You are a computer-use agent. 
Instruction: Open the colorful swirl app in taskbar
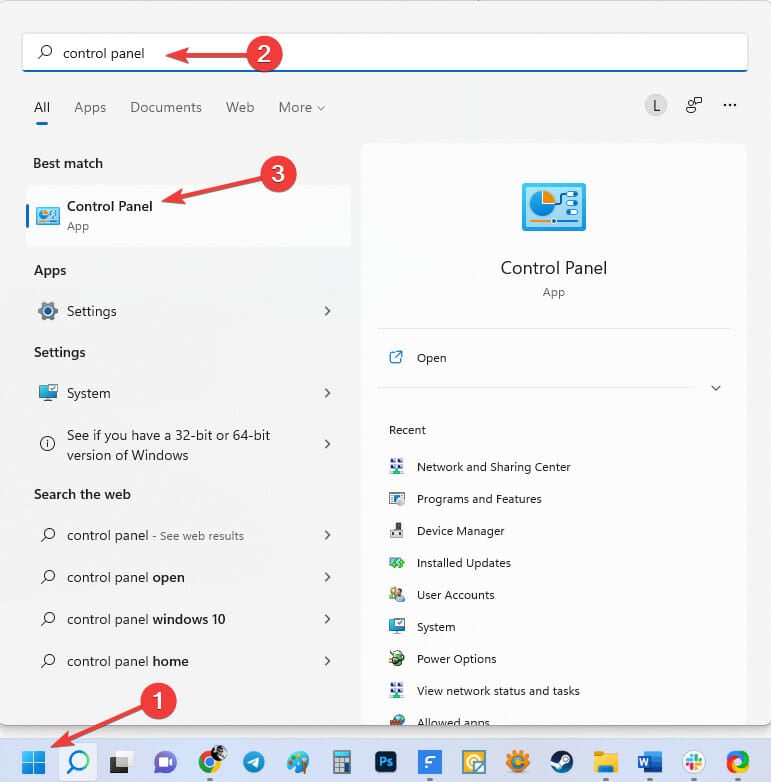click(738, 762)
